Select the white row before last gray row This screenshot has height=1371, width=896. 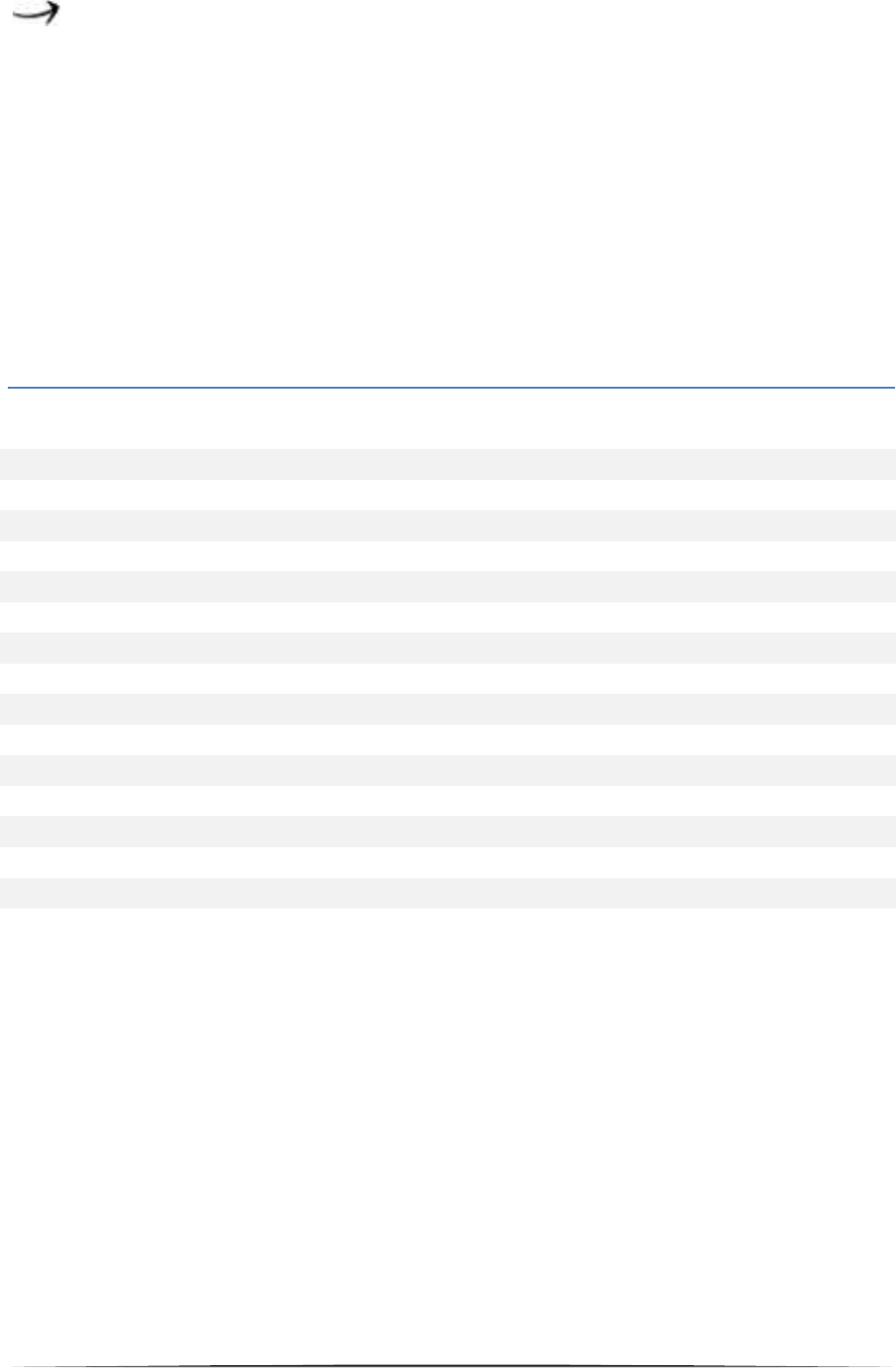click(448, 863)
